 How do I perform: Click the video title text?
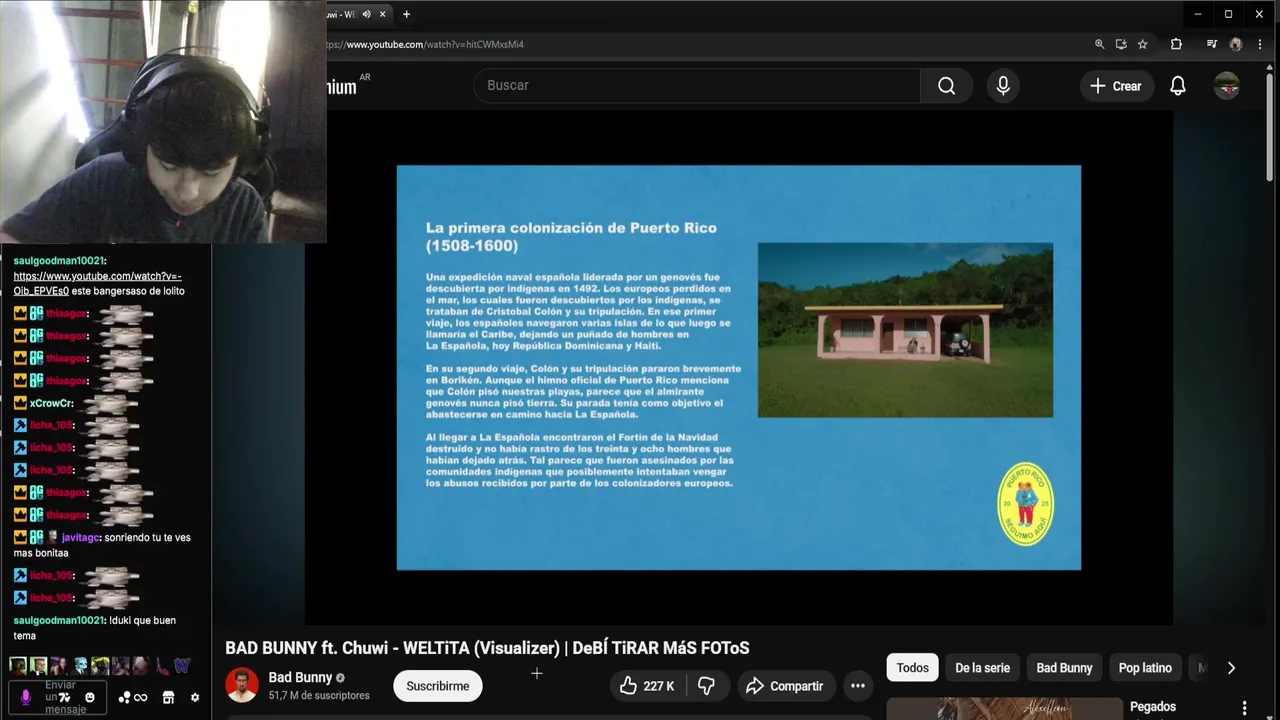[x=487, y=648]
